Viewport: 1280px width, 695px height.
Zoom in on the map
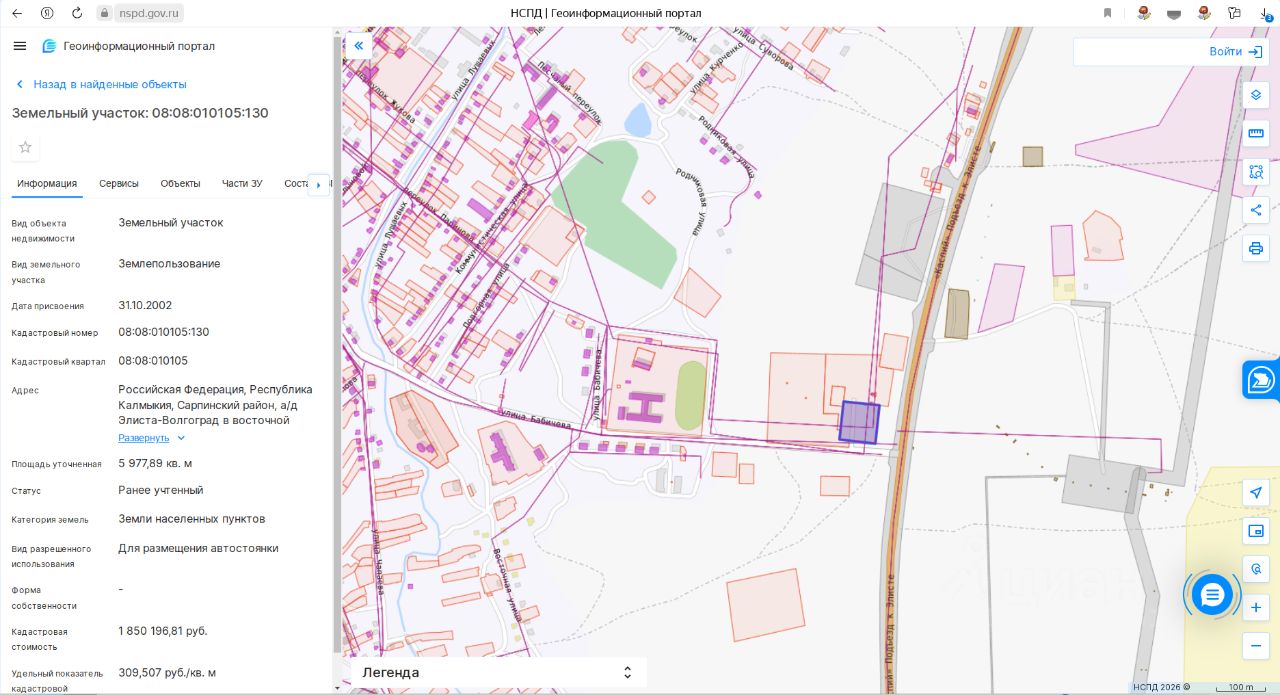click(1256, 607)
